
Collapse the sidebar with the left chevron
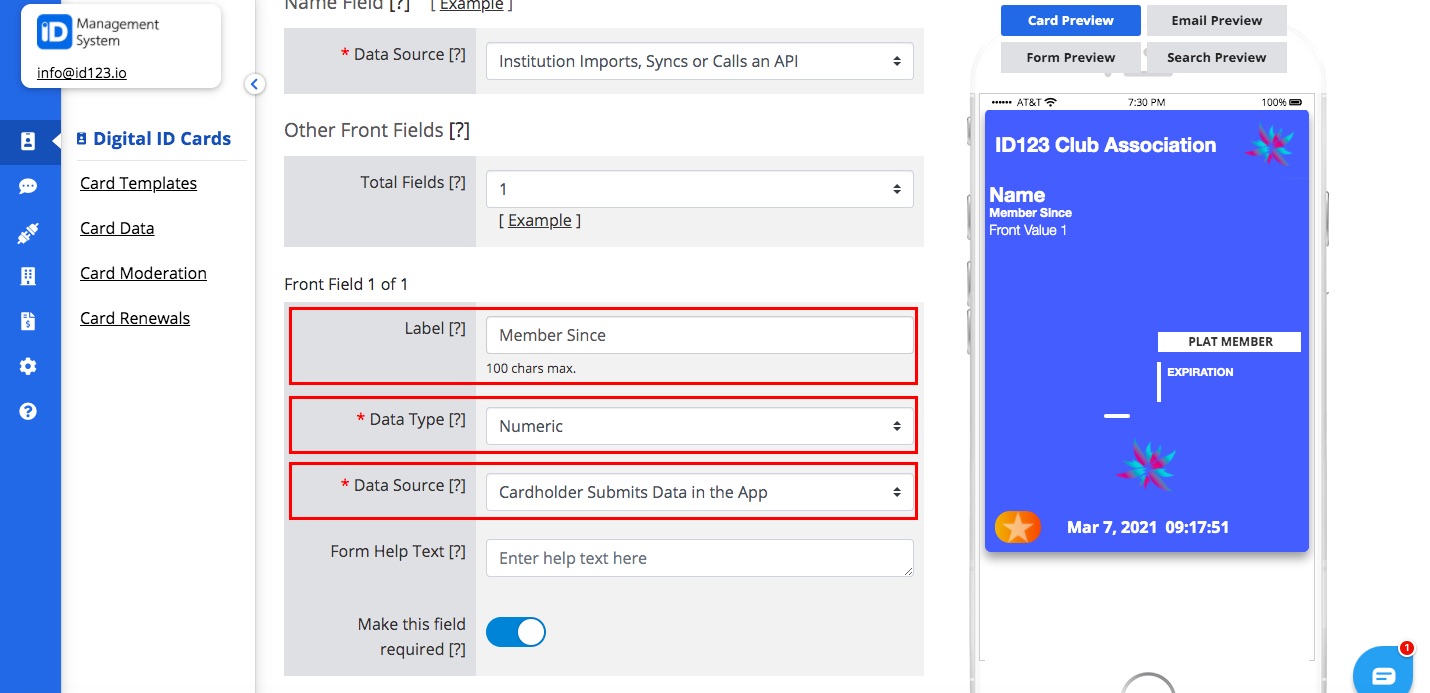255,85
